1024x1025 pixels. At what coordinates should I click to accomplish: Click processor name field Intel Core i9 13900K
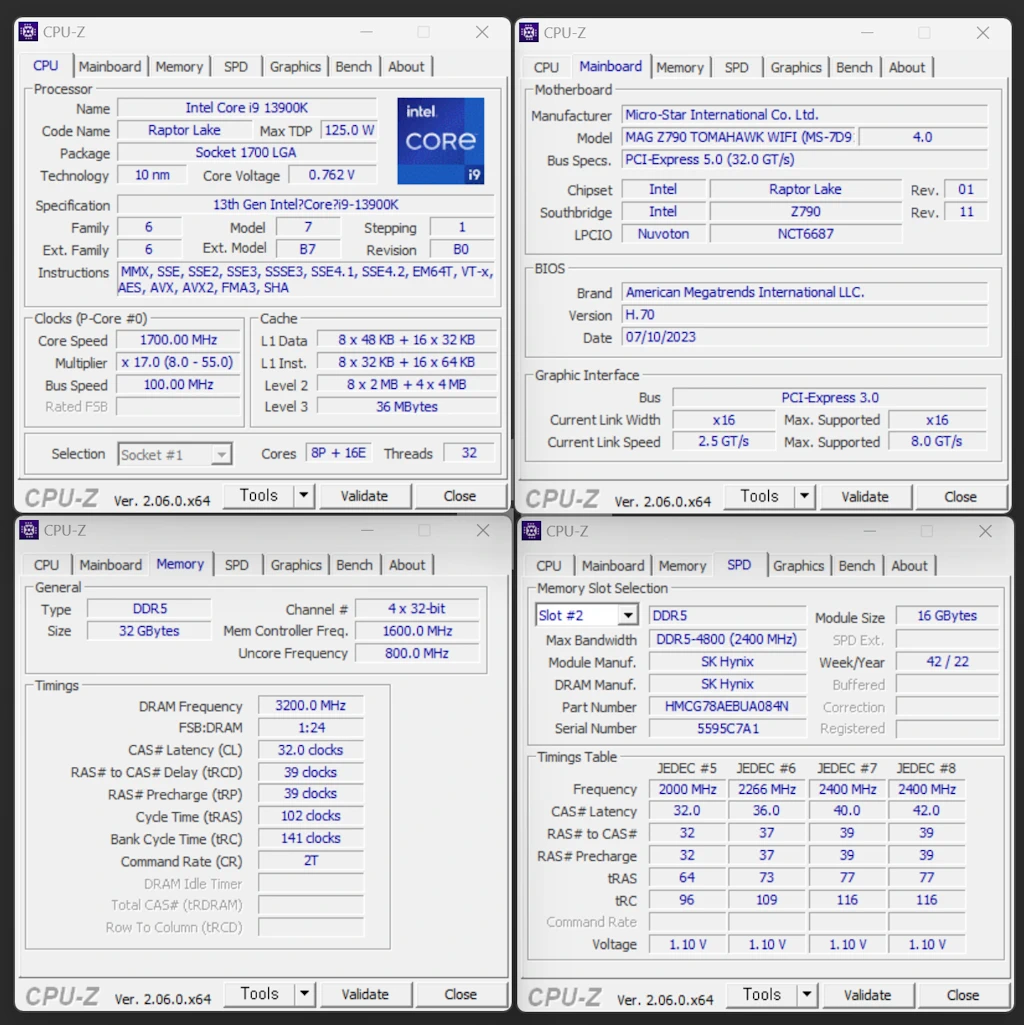[247, 108]
